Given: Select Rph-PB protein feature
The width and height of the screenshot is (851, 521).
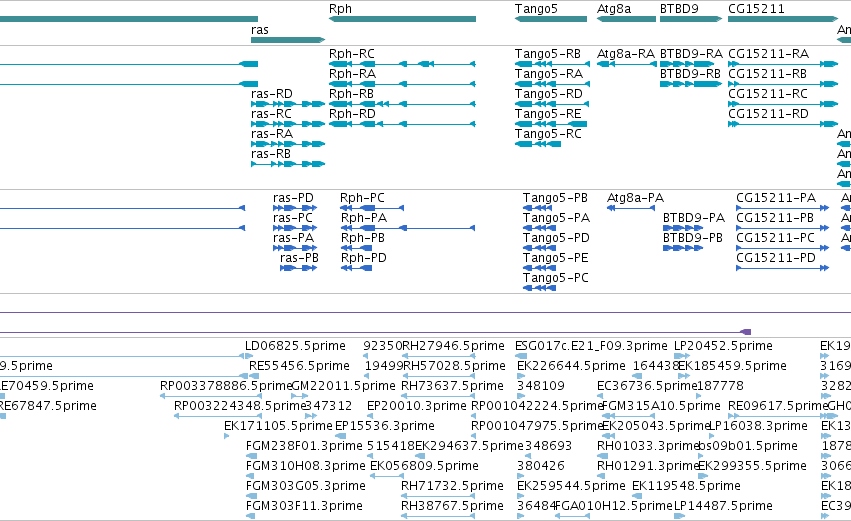Looking at the screenshot, I should tap(357, 248).
